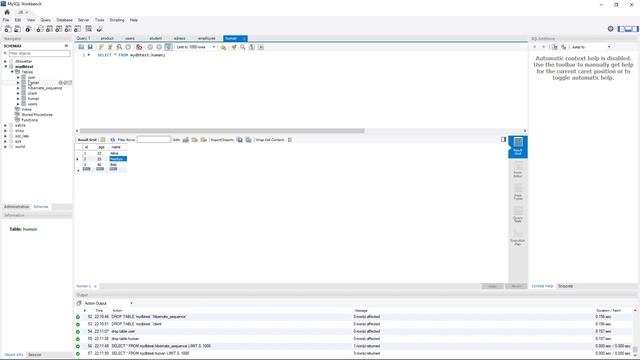Open the Query Stats side panel
This screenshot has width=640, height=360.
(518, 214)
